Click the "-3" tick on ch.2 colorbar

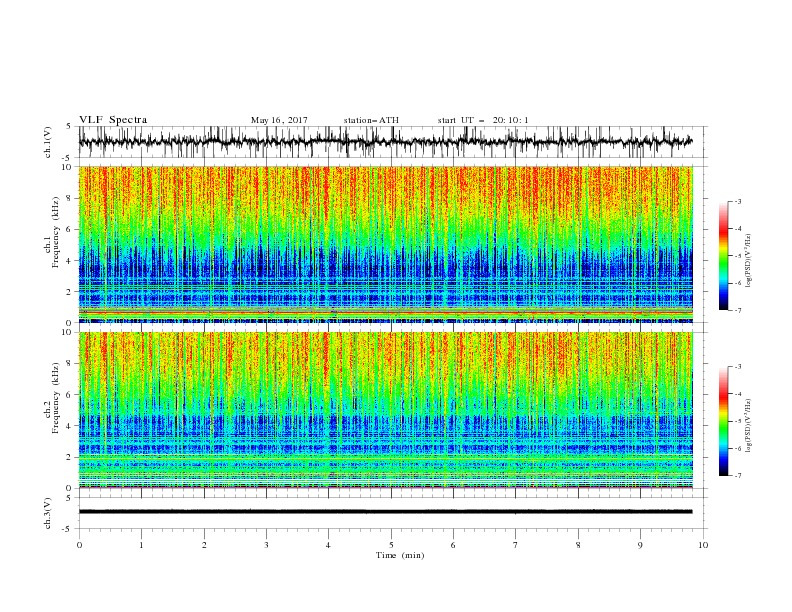pos(738,367)
